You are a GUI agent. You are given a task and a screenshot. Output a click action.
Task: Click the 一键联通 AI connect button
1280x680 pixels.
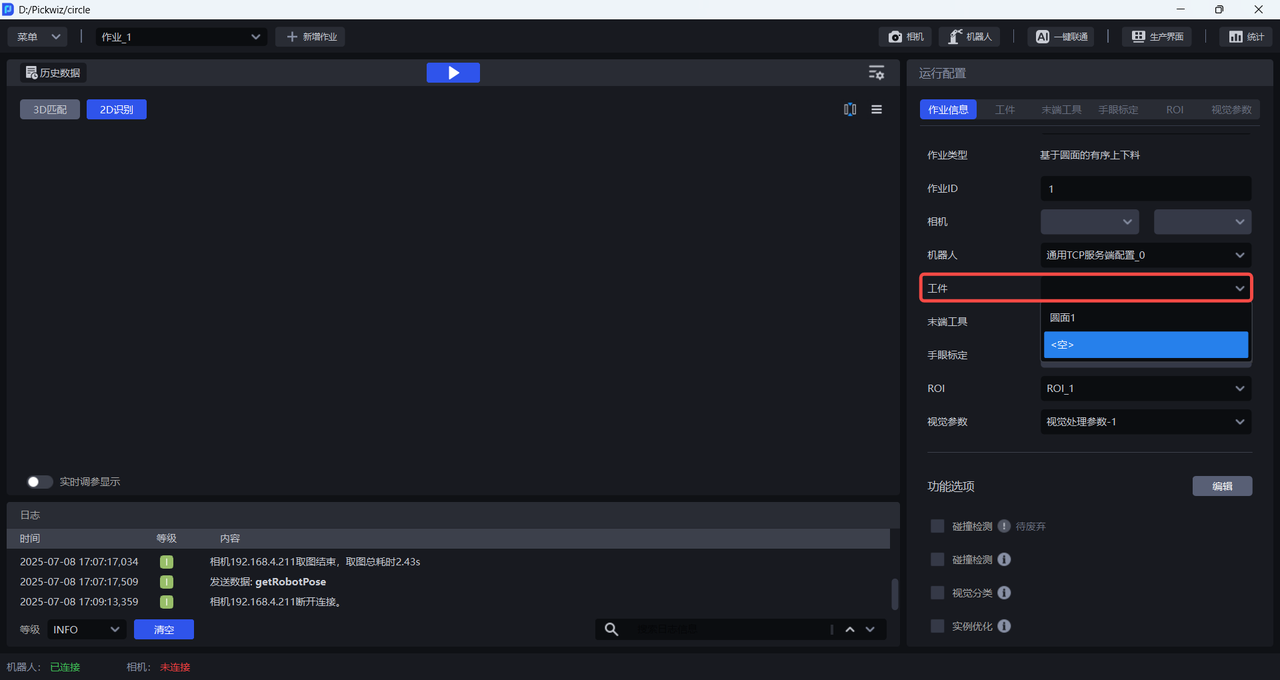pos(1060,37)
